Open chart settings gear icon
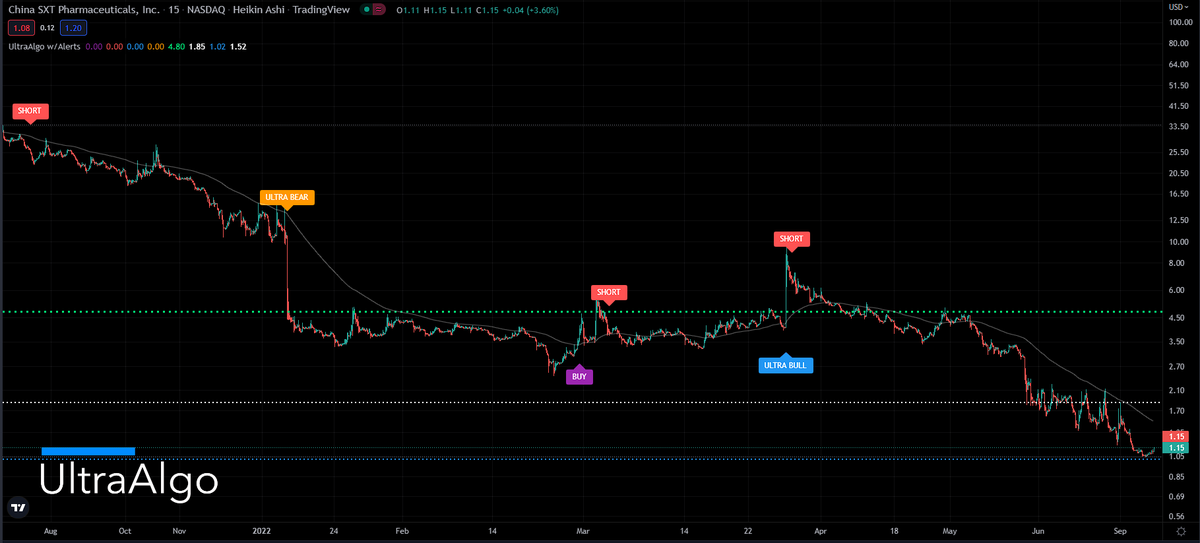Viewport: 1200px width, 543px height. (x=1182, y=531)
